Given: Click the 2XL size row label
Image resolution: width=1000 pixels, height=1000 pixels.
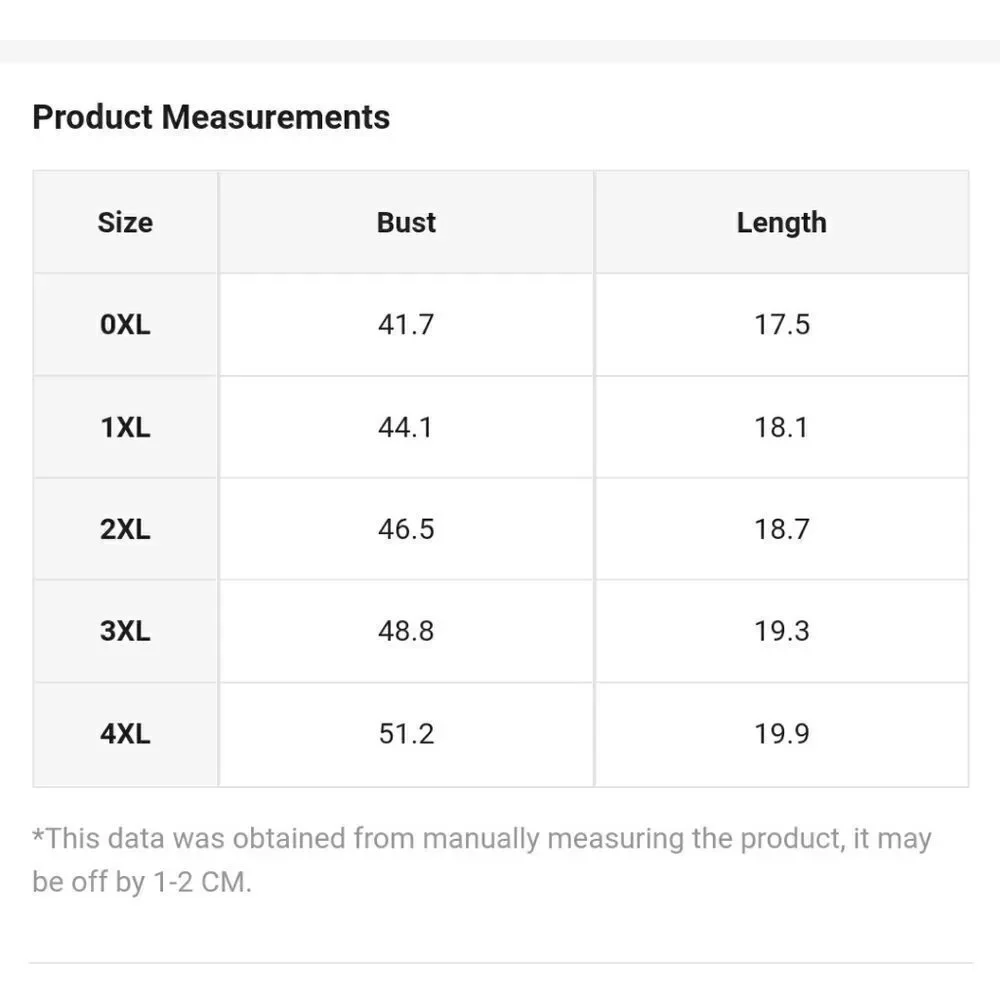Looking at the screenshot, I should coord(125,529).
